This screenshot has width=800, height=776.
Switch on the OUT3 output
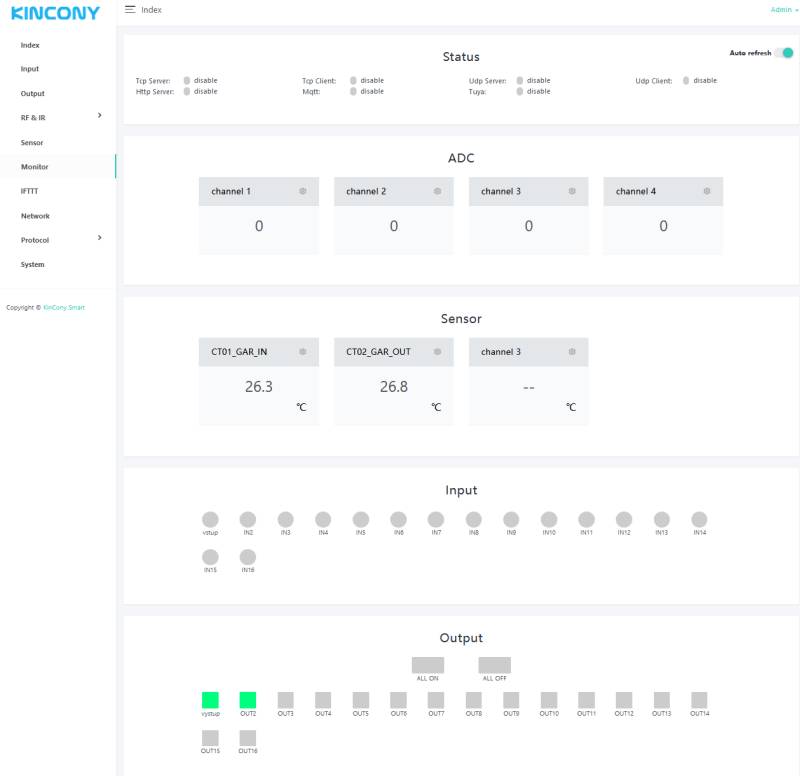286,700
